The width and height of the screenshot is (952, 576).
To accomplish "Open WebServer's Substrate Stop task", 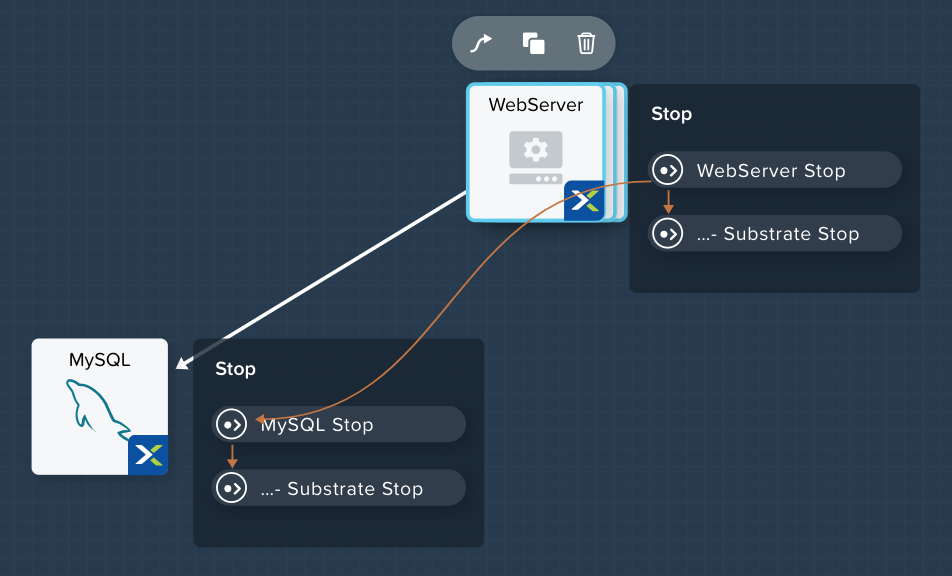I will point(775,233).
